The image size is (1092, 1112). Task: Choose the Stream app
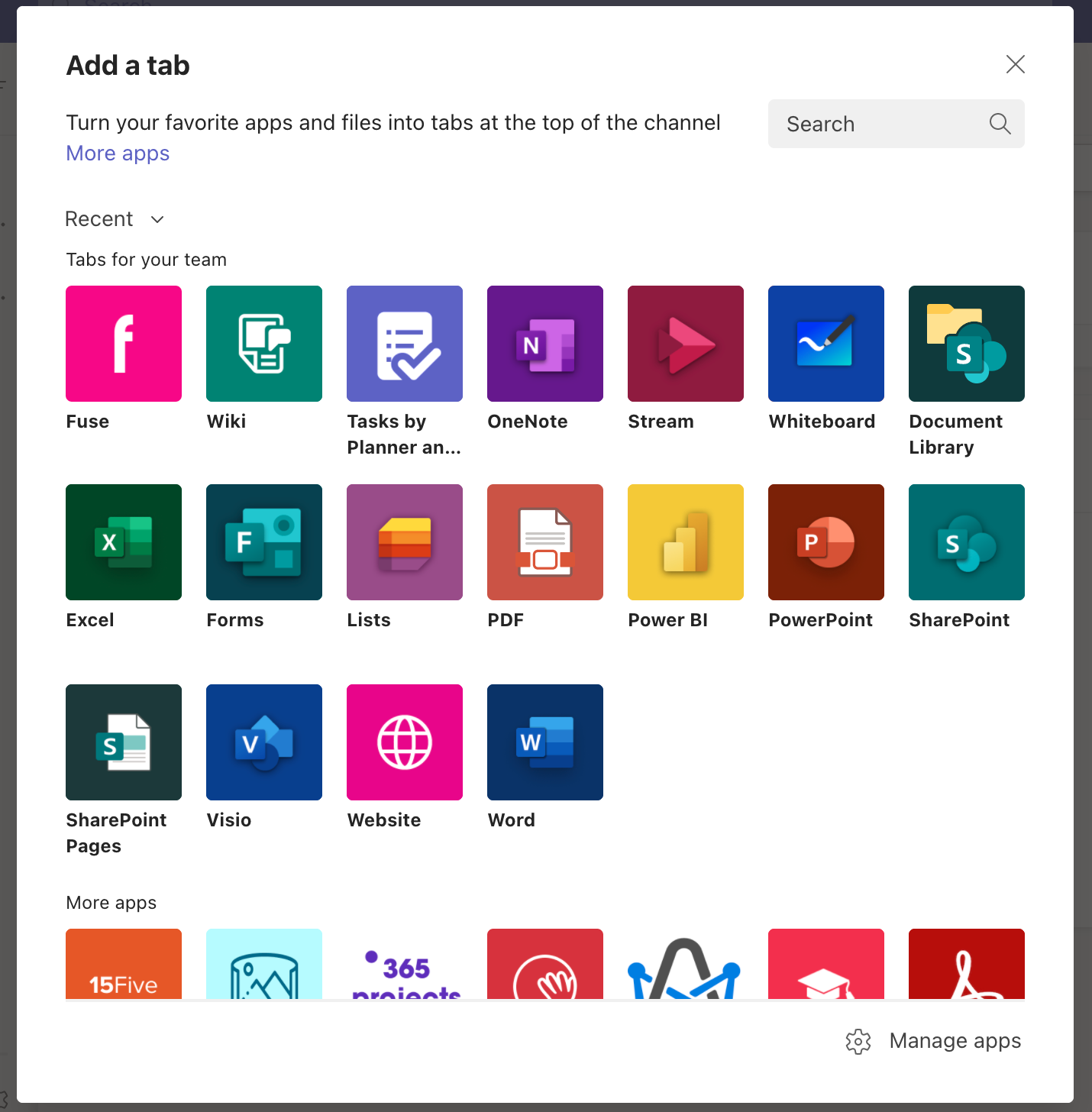tap(685, 343)
